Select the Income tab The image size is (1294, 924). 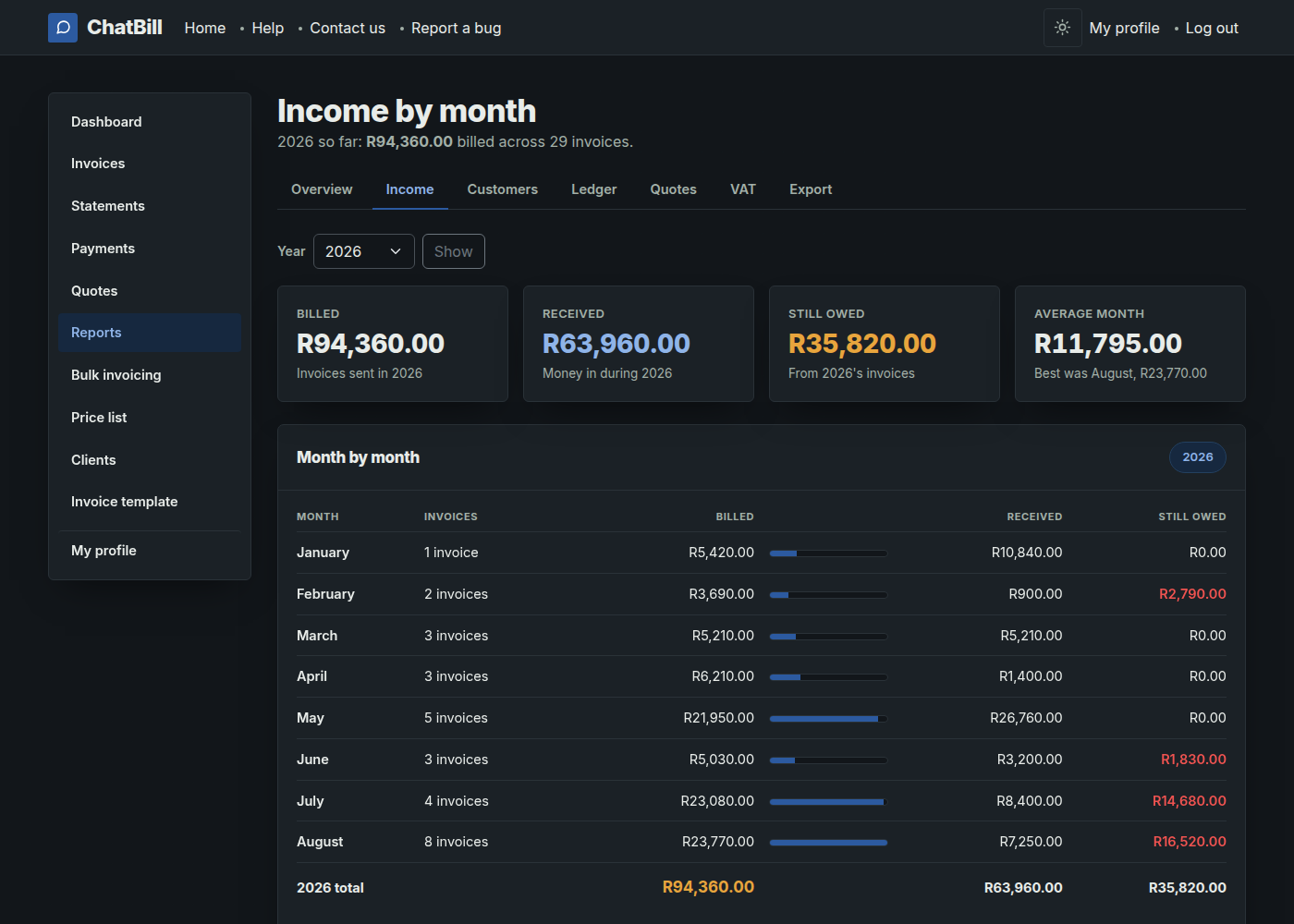click(x=410, y=189)
